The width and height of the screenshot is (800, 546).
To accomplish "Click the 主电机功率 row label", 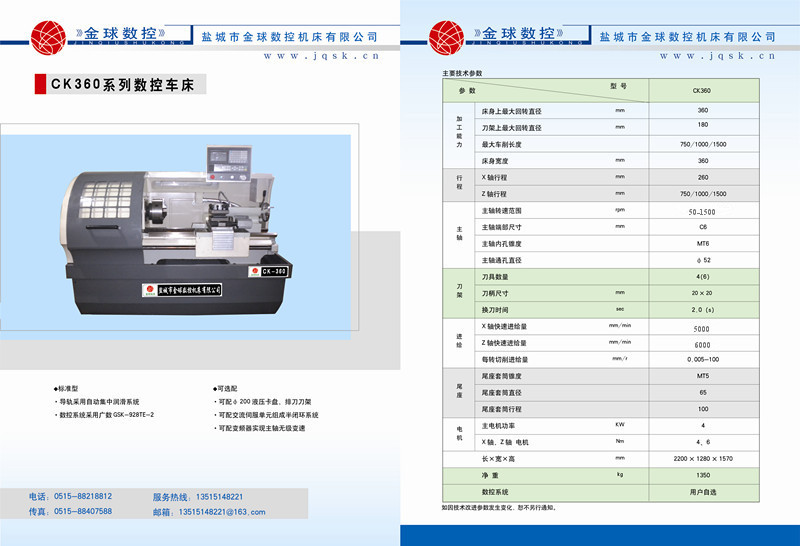I will [x=498, y=426].
